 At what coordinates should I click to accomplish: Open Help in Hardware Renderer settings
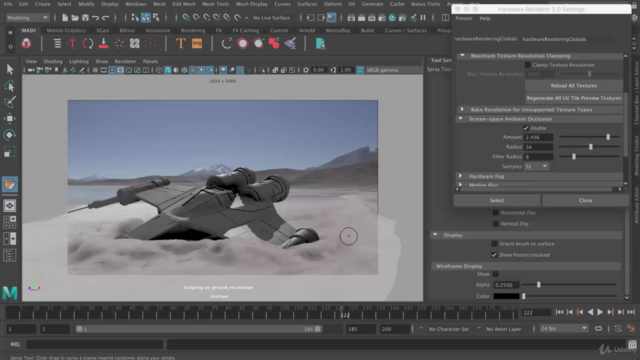point(484,18)
